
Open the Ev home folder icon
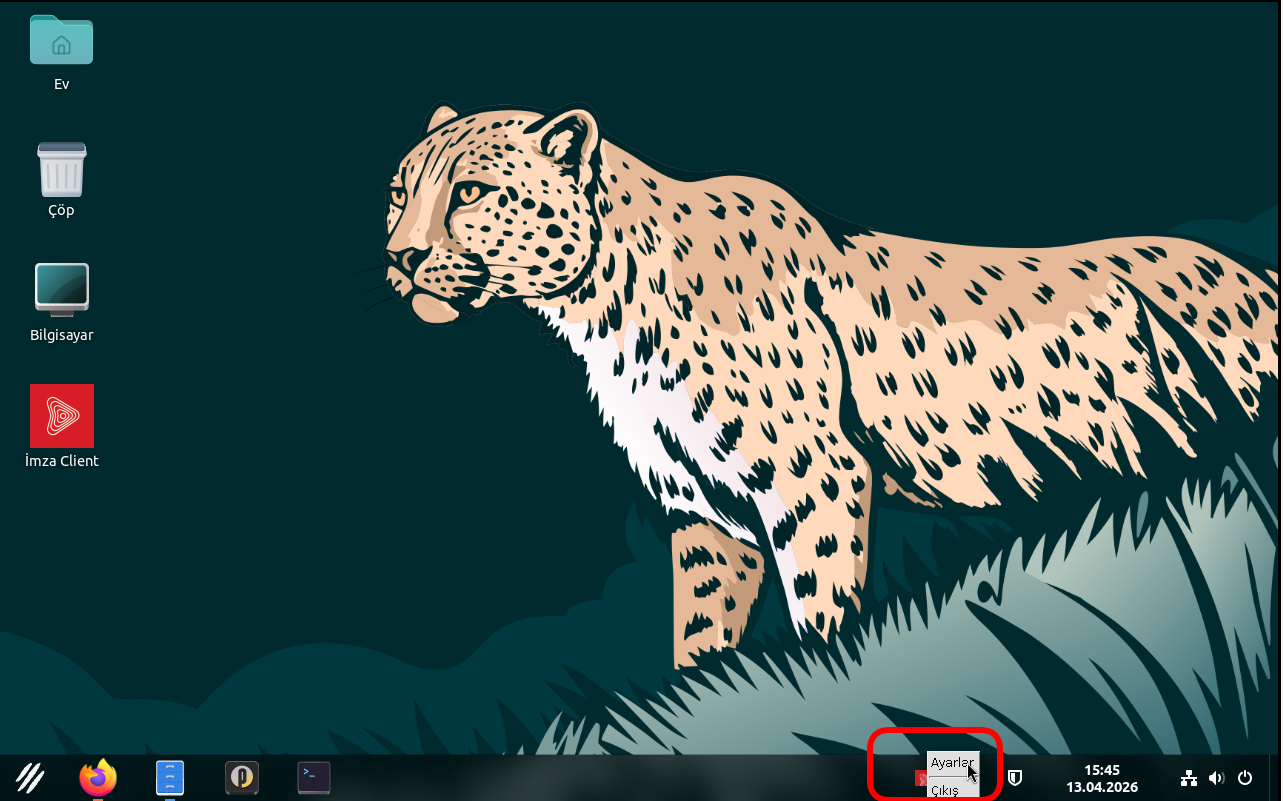[61, 40]
